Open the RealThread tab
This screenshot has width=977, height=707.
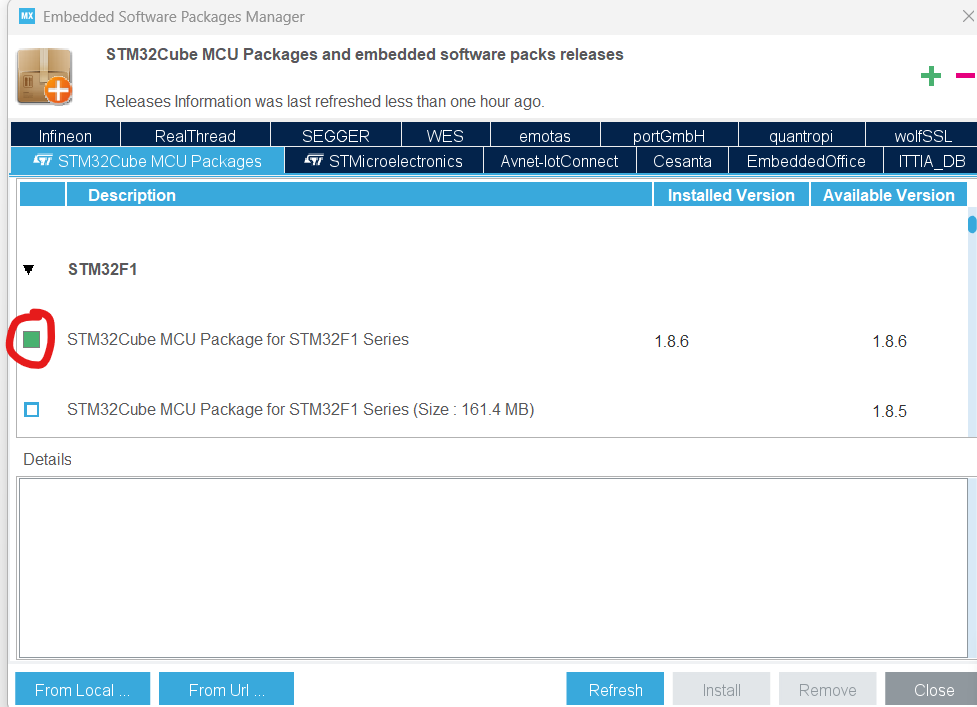[195, 135]
